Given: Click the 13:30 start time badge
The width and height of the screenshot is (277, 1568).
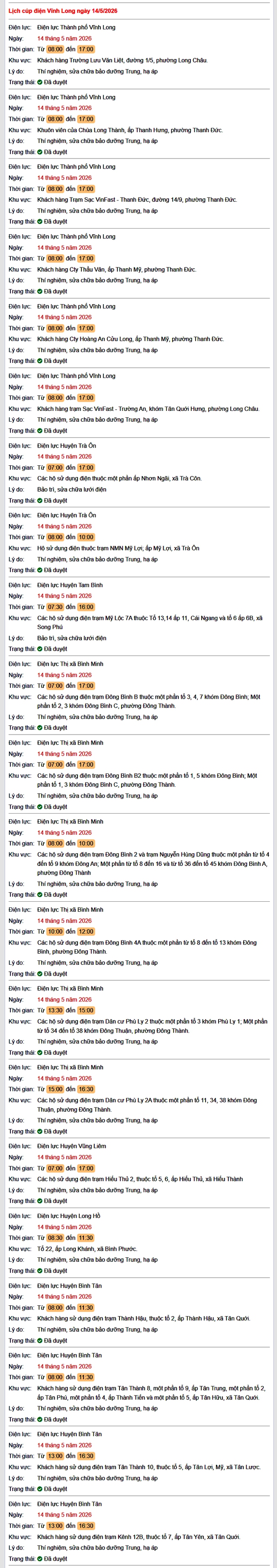Looking at the screenshot, I should [x=55, y=1011].
